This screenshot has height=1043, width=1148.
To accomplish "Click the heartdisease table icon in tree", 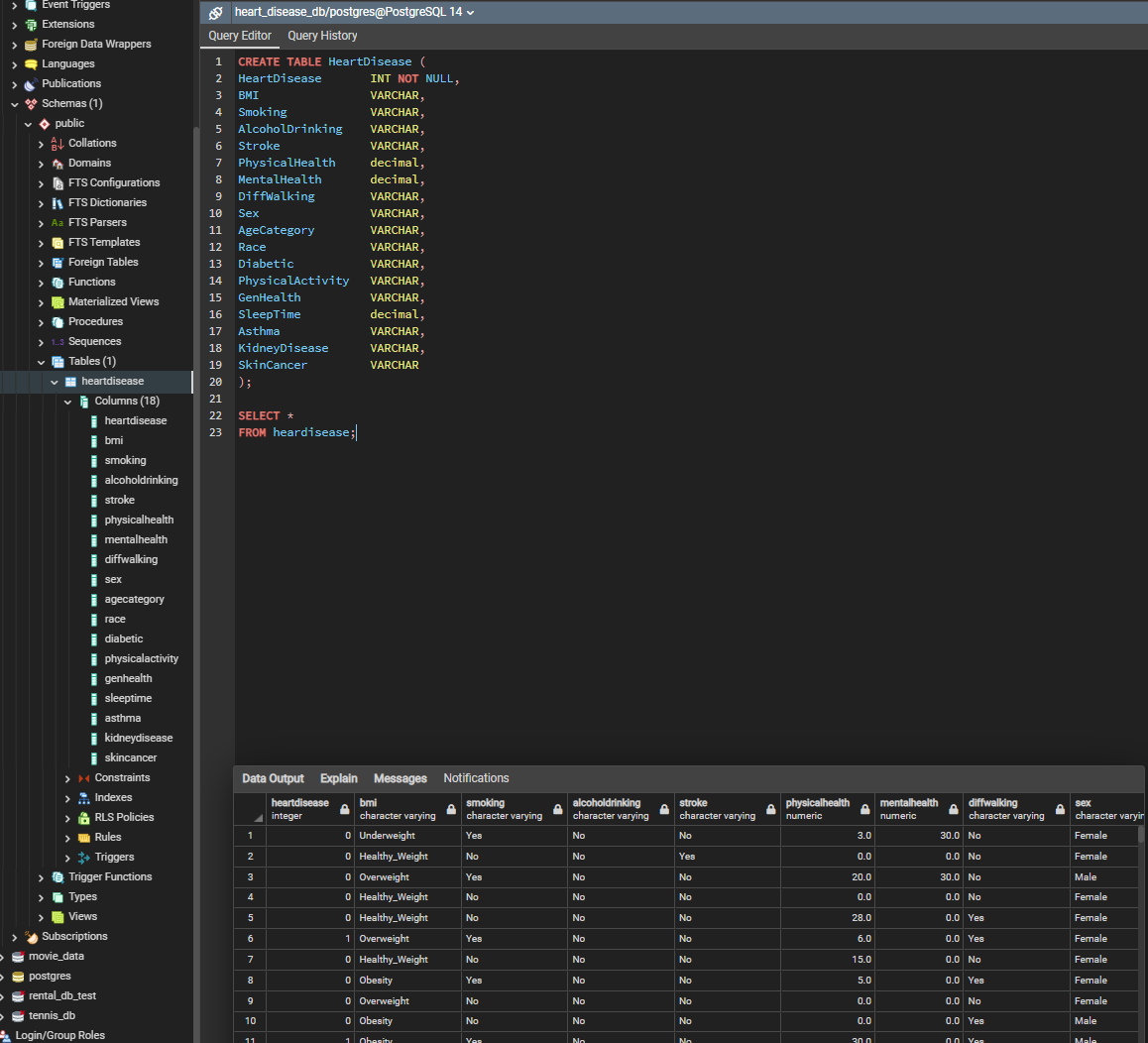I will click(x=70, y=382).
